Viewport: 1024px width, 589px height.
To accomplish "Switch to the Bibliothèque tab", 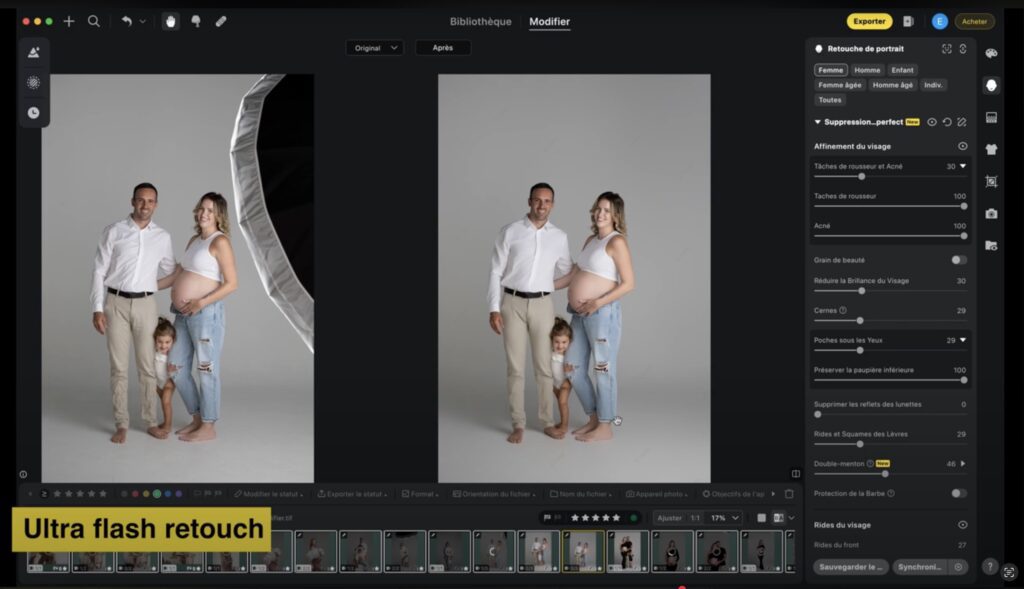I will (480, 22).
